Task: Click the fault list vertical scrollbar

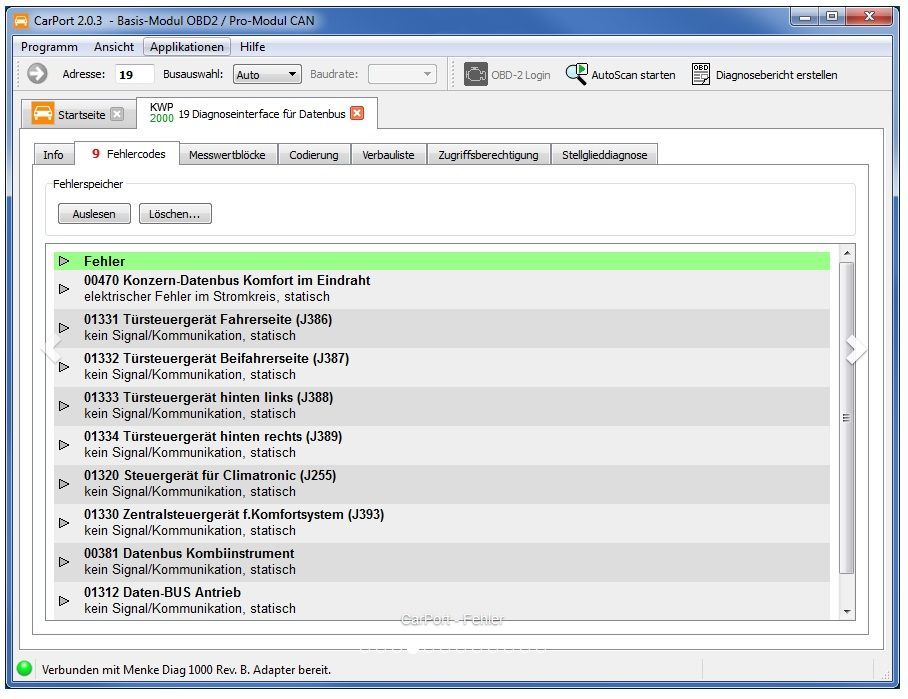Action: [847, 418]
